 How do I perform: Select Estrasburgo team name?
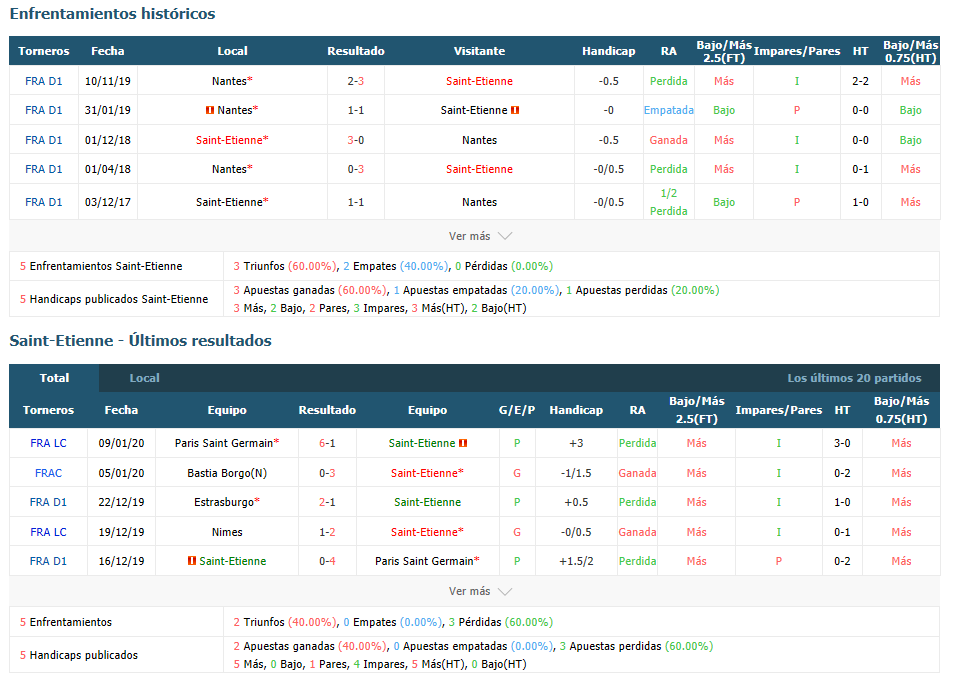click(x=227, y=502)
